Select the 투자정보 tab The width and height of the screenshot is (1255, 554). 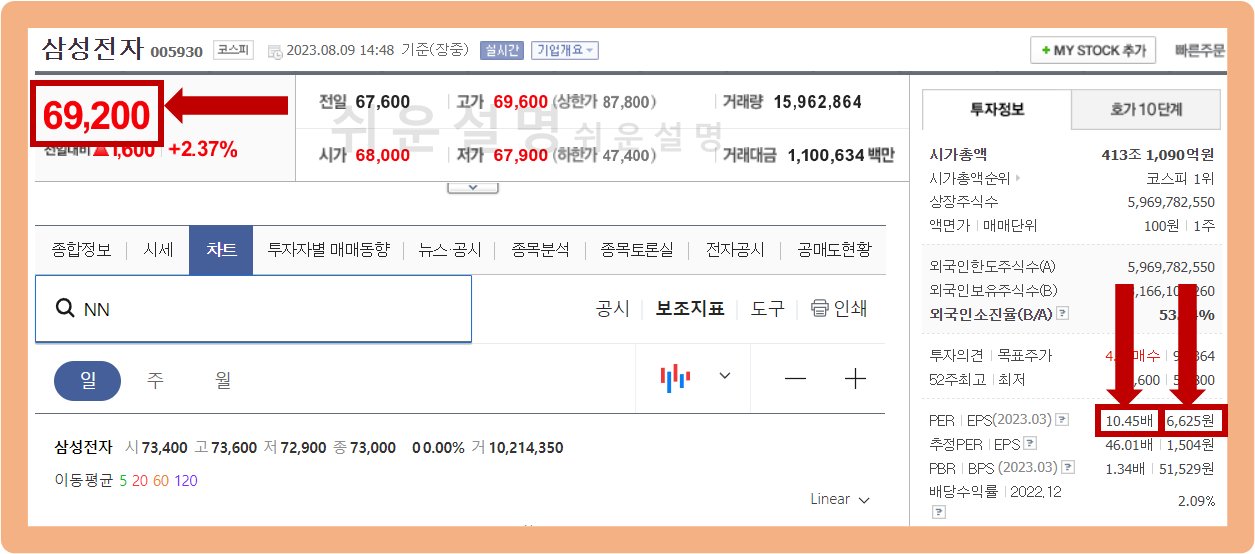(x=997, y=109)
